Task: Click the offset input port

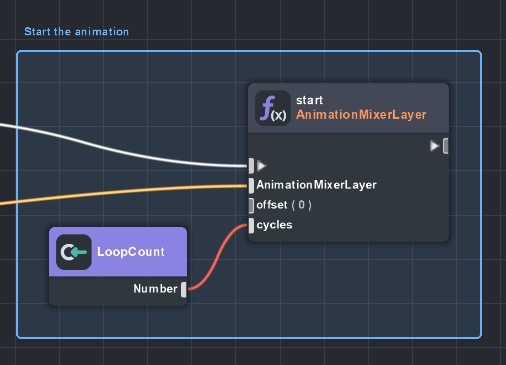Action: pyautogui.click(x=251, y=205)
